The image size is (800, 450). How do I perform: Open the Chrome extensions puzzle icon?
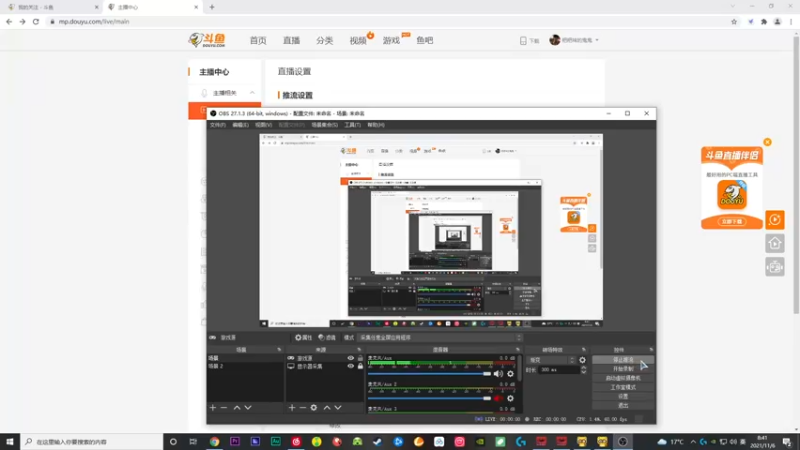pyautogui.click(x=764, y=22)
